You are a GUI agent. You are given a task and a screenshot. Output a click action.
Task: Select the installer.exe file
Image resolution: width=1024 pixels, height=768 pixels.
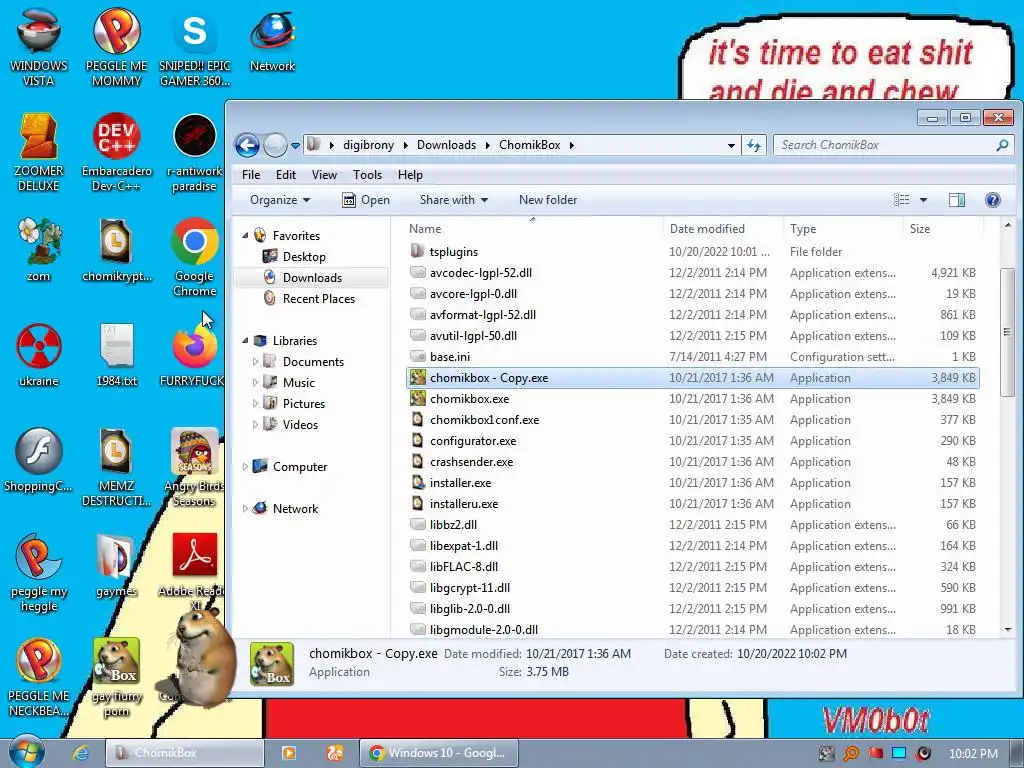(692, 483)
